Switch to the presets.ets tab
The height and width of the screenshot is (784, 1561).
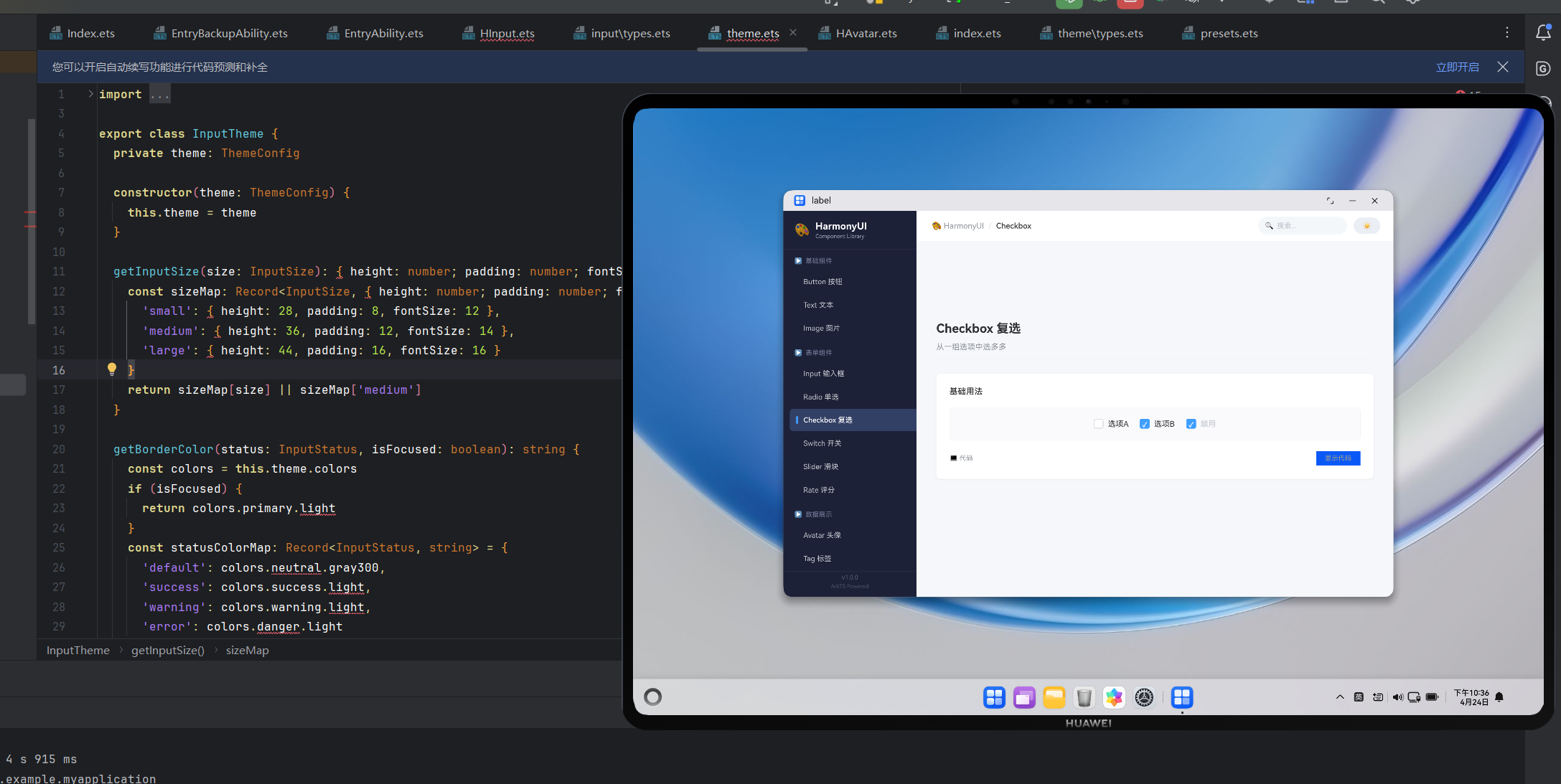pyautogui.click(x=1228, y=34)
